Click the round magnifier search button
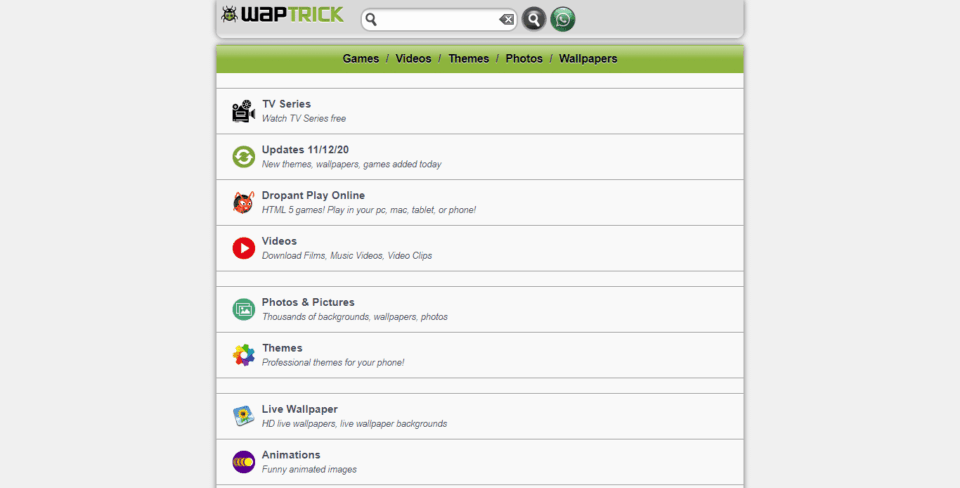Viewport: 960px width, 488px height. pyautogui.click(x=534, y=19)
